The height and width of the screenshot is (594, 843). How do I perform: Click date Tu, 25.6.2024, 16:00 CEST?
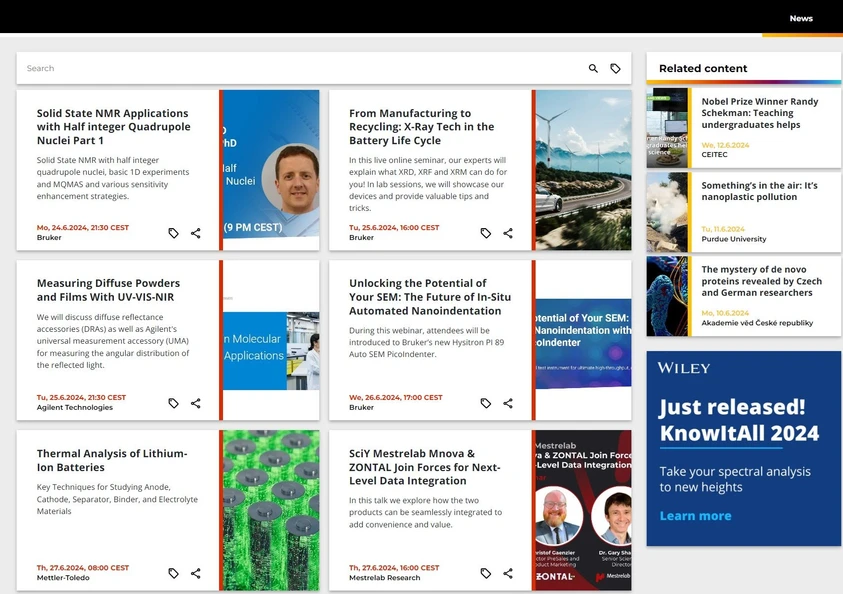tap(394, 227)
